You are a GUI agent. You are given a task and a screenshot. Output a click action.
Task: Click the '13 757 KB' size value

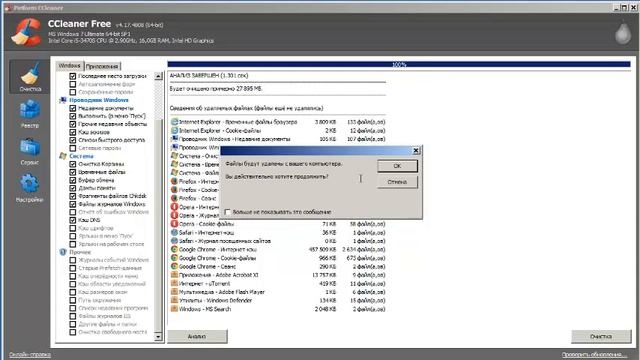(324, 275)
